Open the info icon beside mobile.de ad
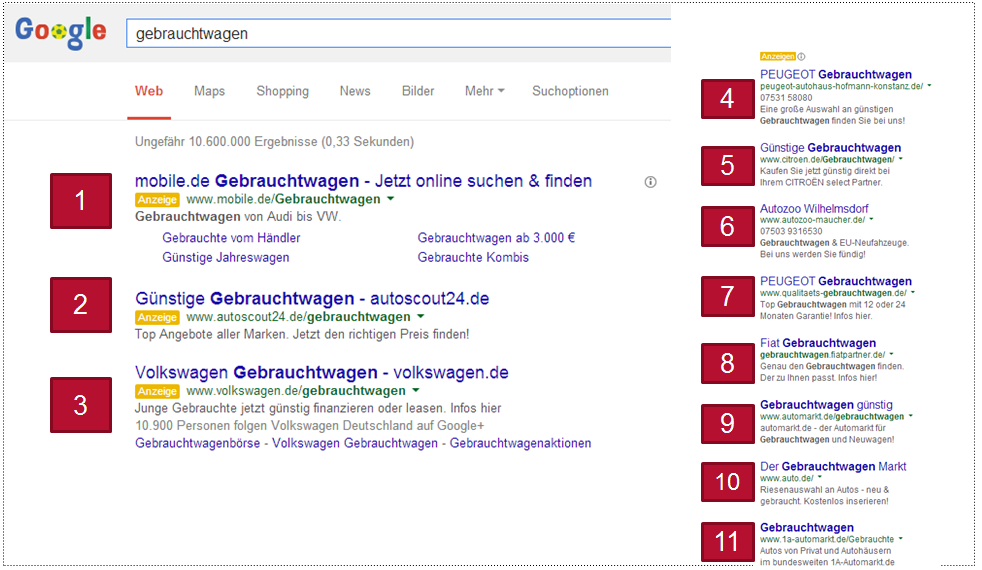Image resolution: width=982 pixels, height=570 pixels. click(x=651, y=182)
